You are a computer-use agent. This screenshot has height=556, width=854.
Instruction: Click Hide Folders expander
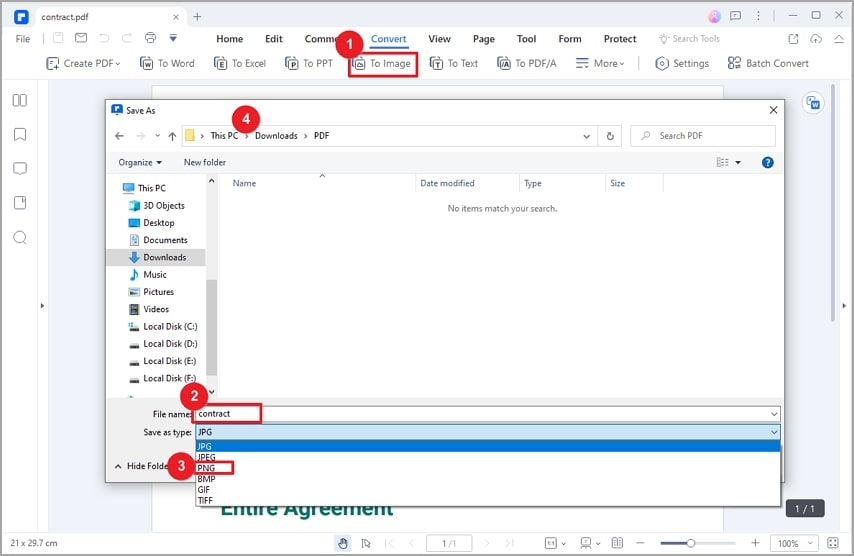click(x=143, y=466)
